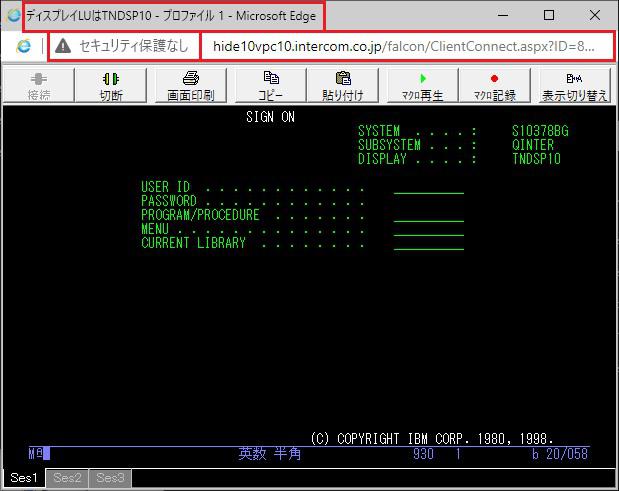Viewport: 619px width, 491px height.
Task: Click the QINTER subsystem value
Action: point(533,145)
